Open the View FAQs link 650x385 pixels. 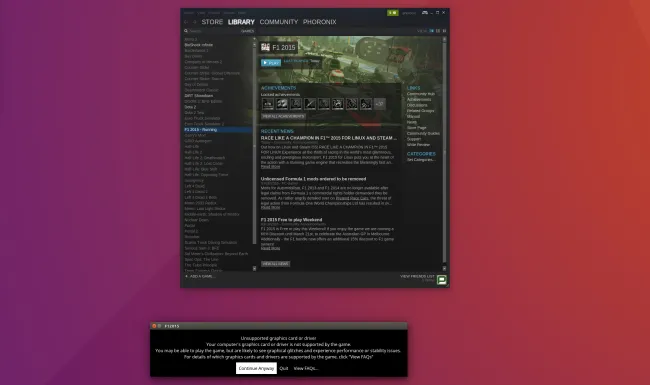click(306, 368)
